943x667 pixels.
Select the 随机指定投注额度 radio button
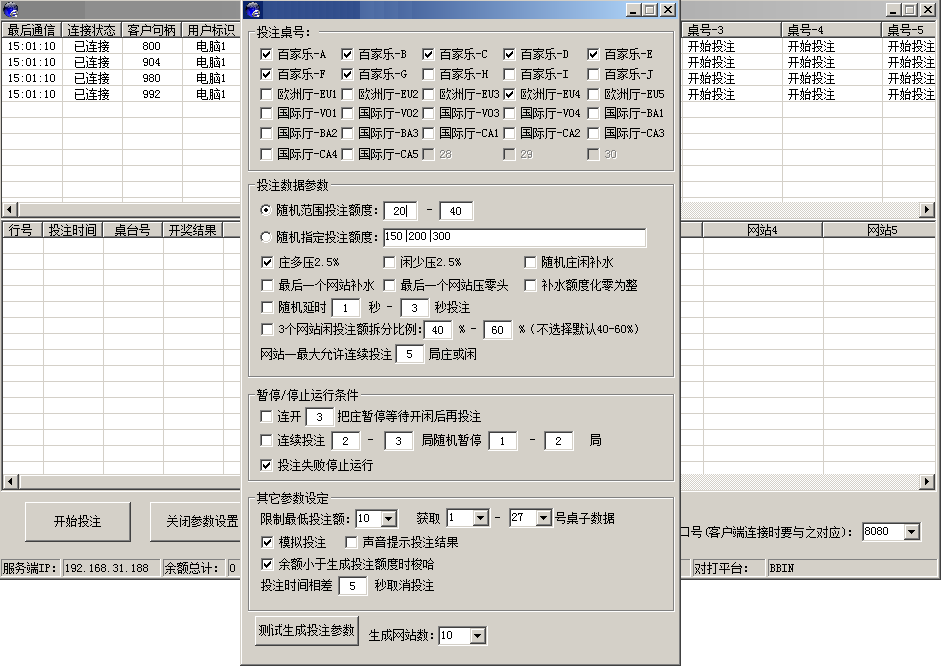(268, 238)
